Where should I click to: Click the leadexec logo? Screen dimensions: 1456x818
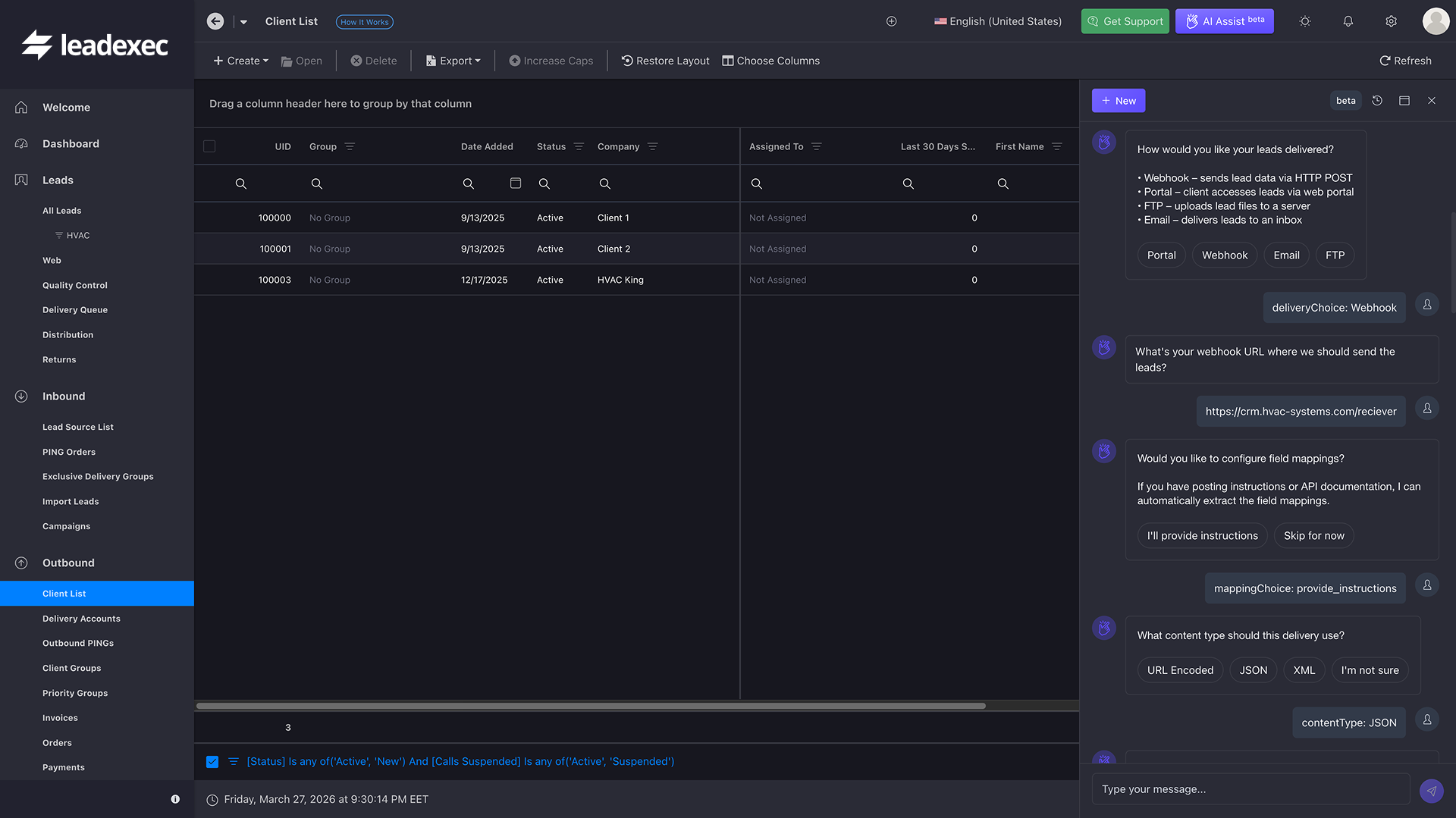(x=95, y=45)
